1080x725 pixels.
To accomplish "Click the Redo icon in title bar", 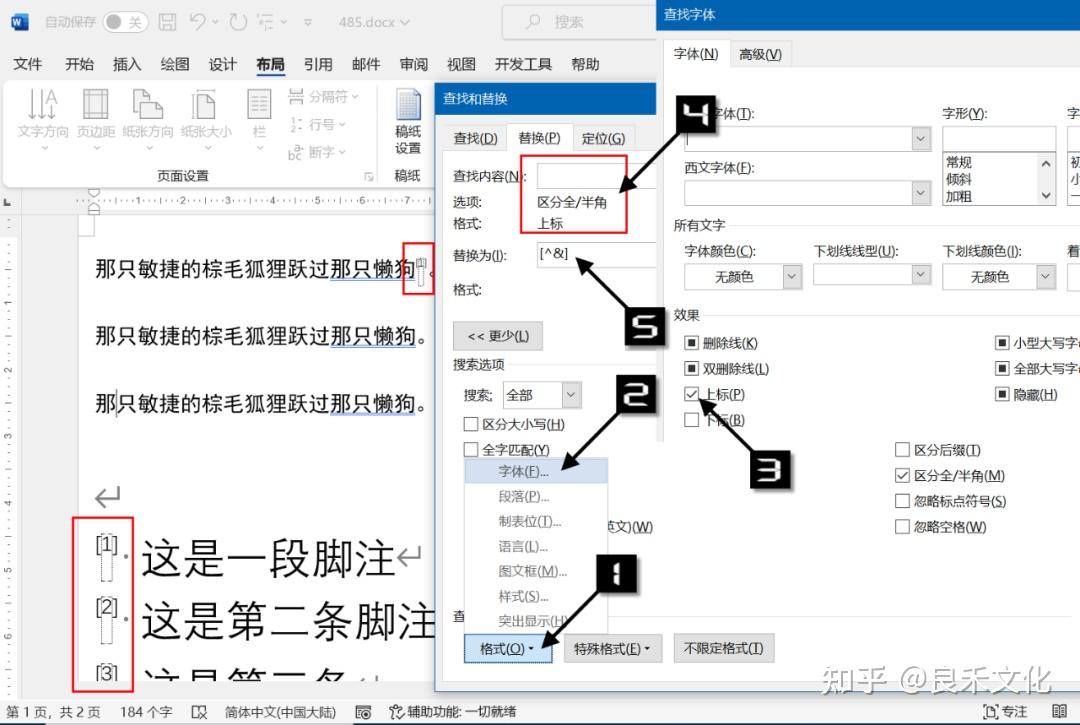I will pyautogui.click(x=238, y=22).
